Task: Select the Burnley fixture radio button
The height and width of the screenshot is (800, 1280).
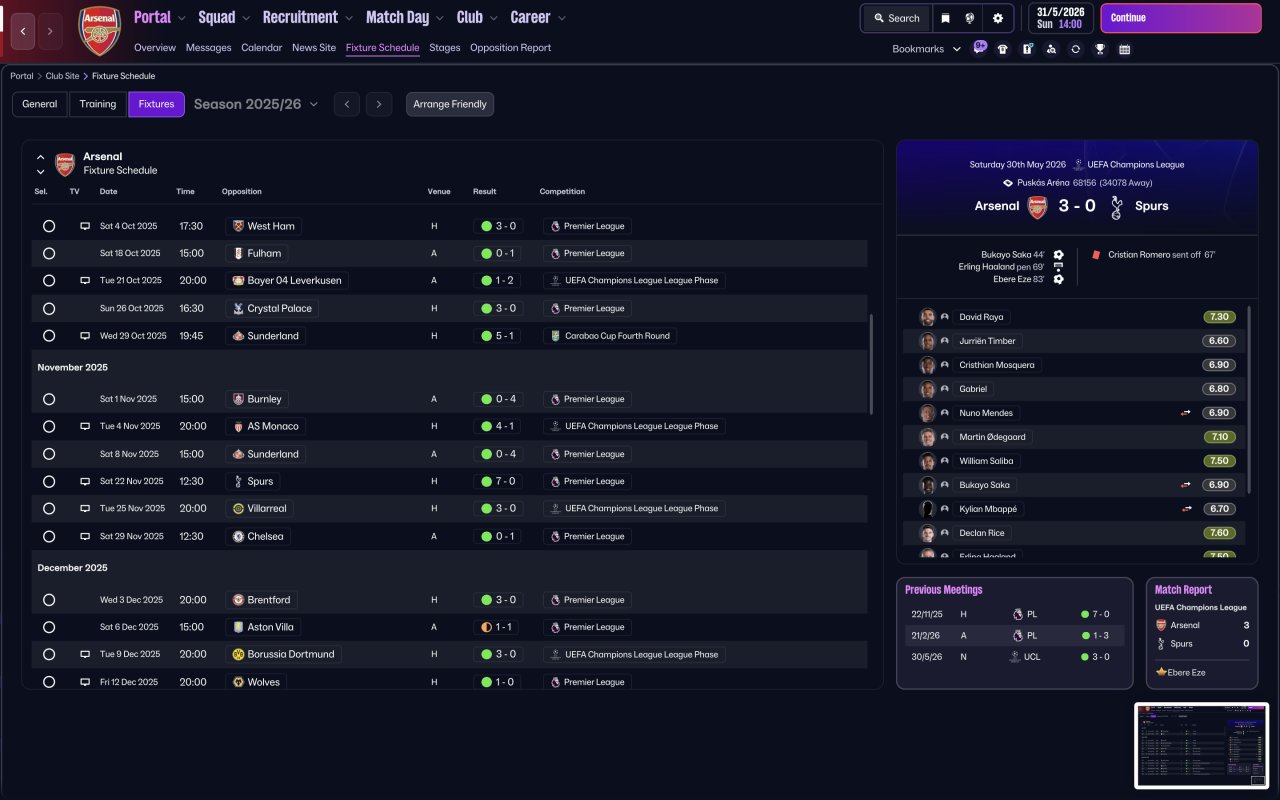Action: [x=49, y=399]
